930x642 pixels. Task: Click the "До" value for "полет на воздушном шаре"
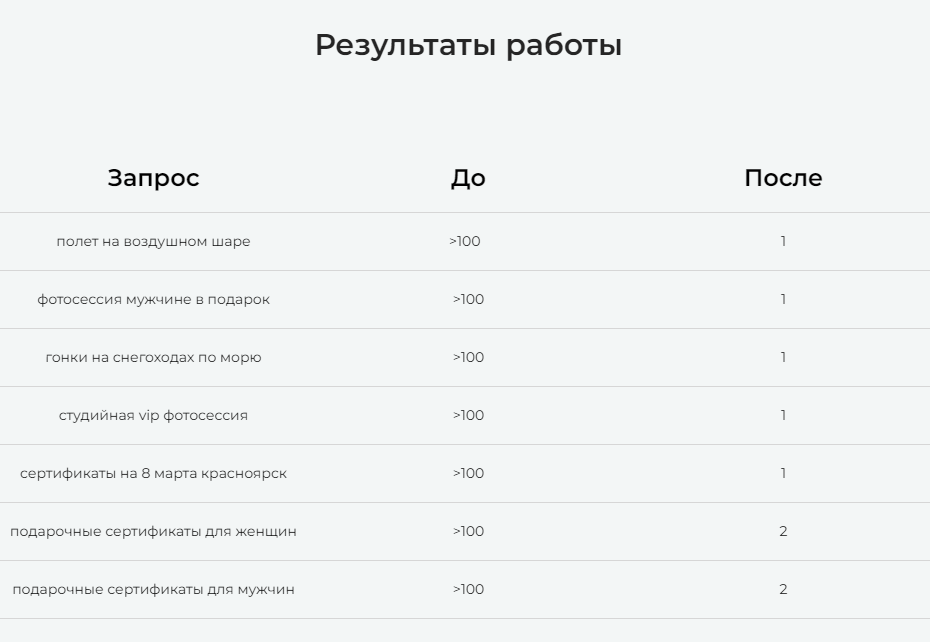point(465,241)
